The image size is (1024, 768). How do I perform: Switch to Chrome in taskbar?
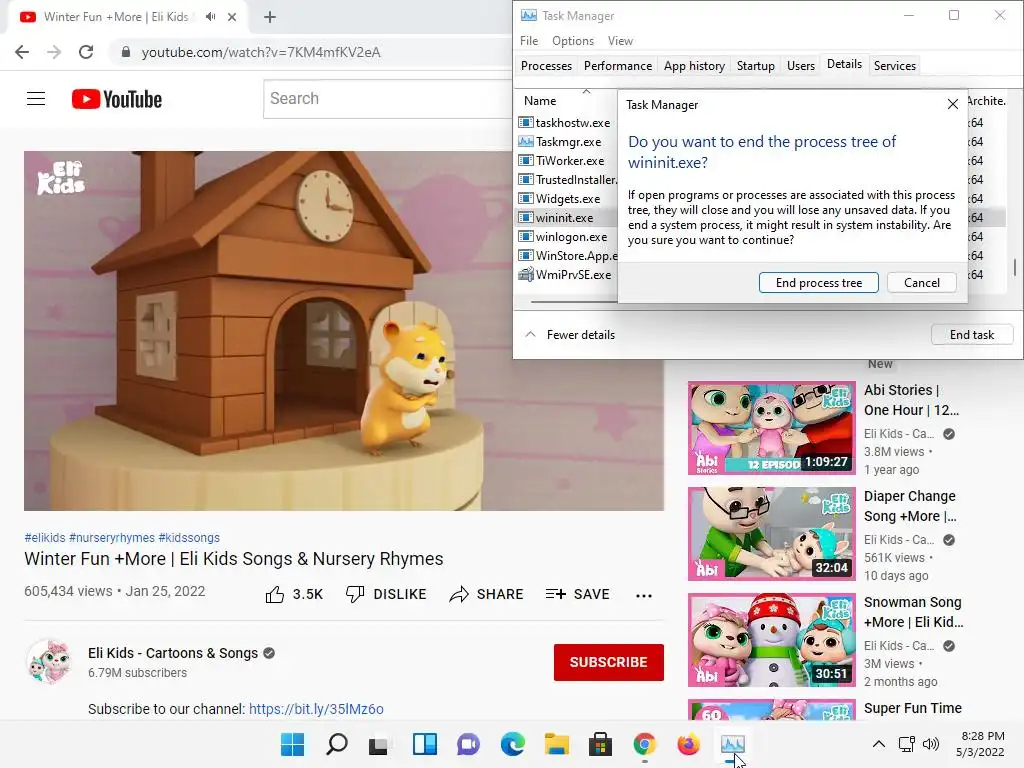(645, 744)
